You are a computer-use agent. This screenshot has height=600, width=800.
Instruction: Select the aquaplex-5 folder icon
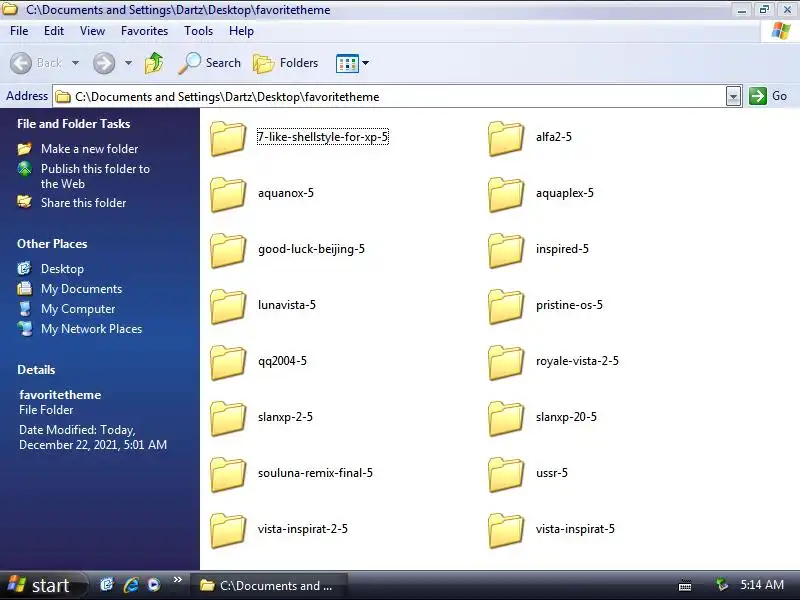506,194
